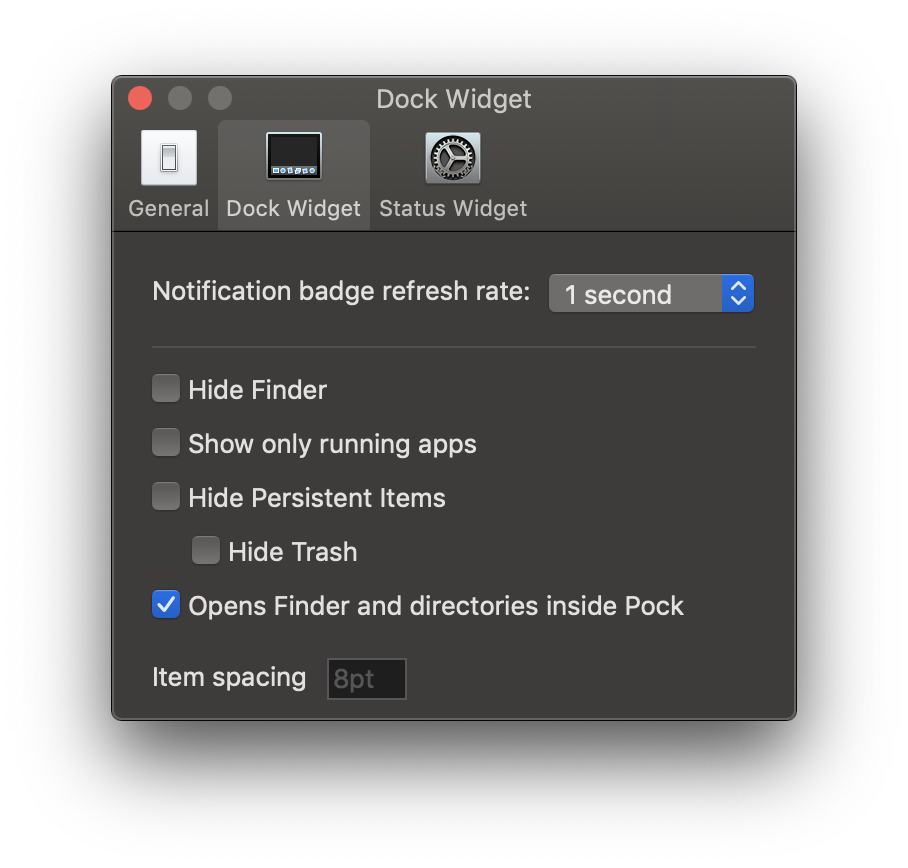Switch to the General tab label
Image resolution: width=908 pixels, height=868 pixels.
point(169,208)
